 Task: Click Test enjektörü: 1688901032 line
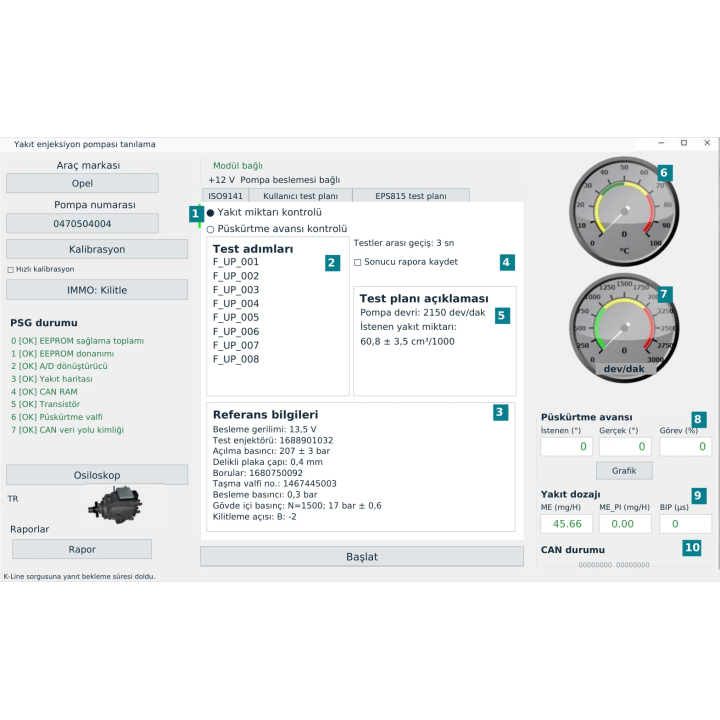point(273,440)
